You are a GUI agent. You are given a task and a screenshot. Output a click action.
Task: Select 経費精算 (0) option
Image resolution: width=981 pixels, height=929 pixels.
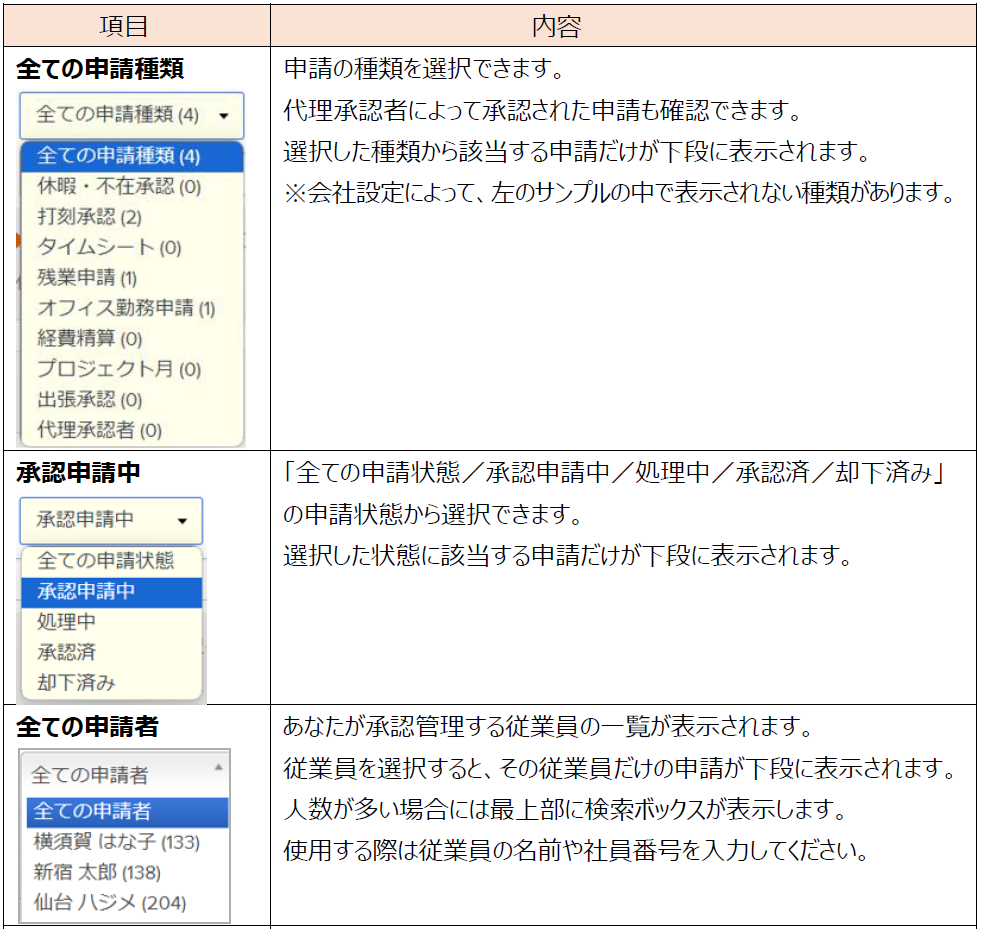tap(89, 339)
